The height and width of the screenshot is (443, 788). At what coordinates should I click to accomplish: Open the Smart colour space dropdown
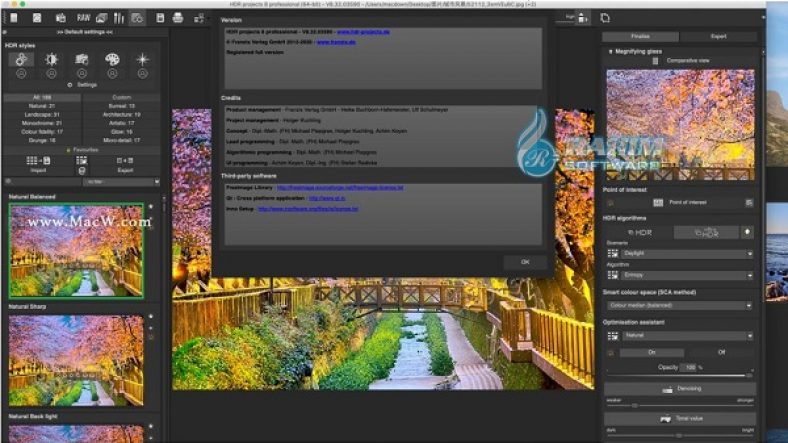679,305
